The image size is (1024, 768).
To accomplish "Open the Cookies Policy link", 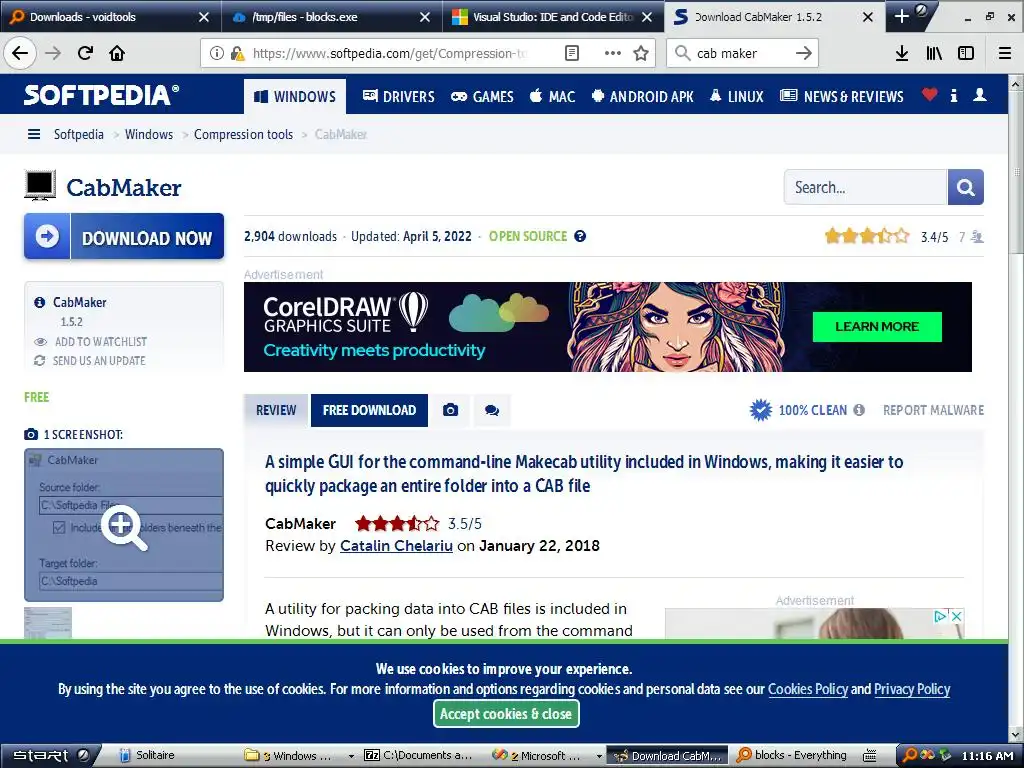I will tap(808, 689).
